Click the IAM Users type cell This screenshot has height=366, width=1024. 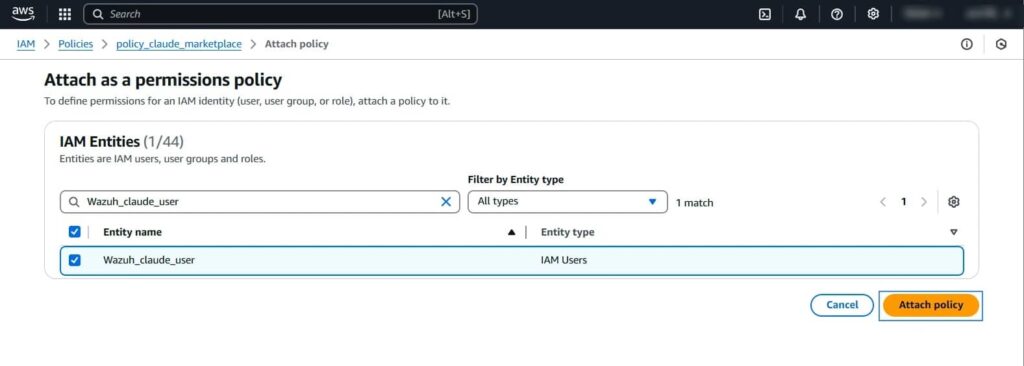(564, 260)
